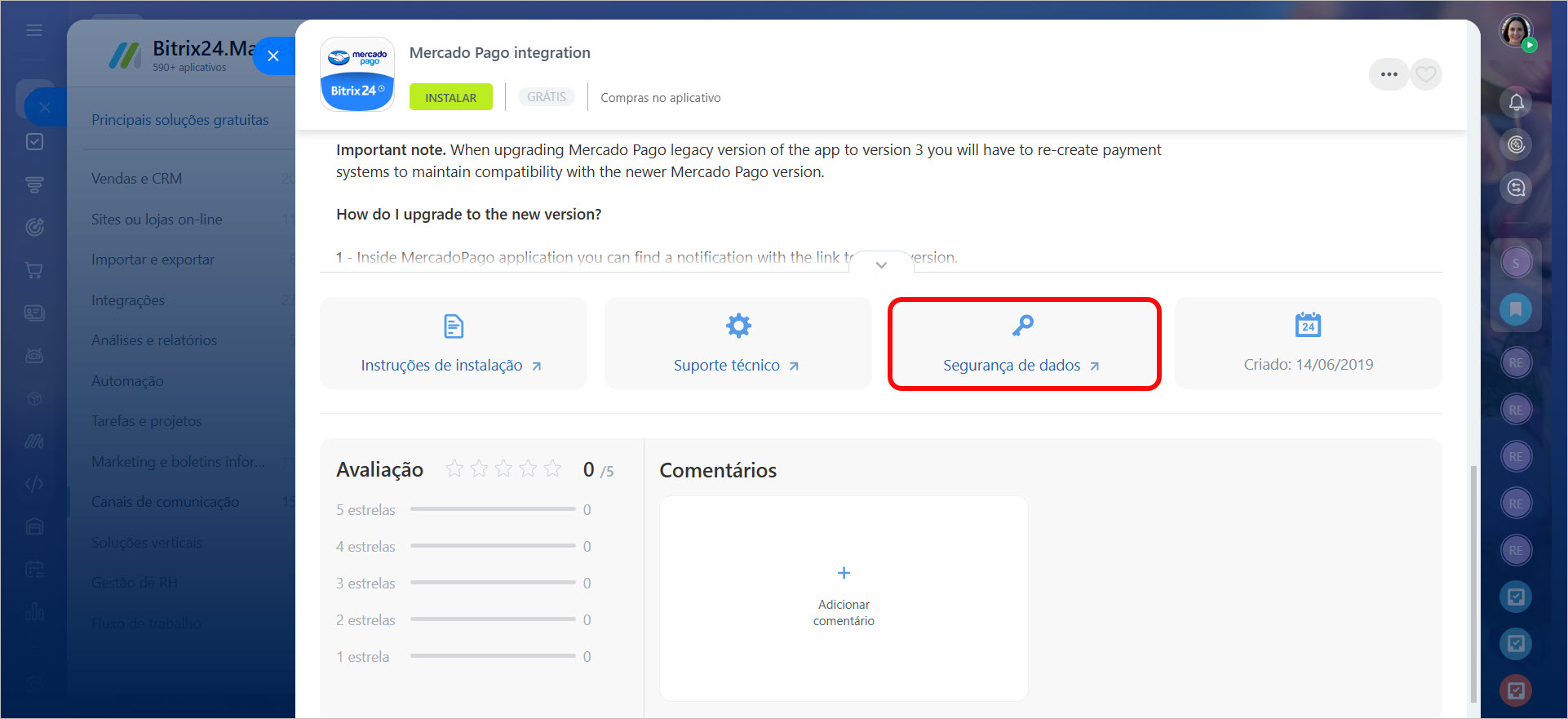Image resolution: width=1568 pixels, height=719 pixels.
Task: Click the gear icon above Suporte técnico
Action: click(x=739, y=326)
